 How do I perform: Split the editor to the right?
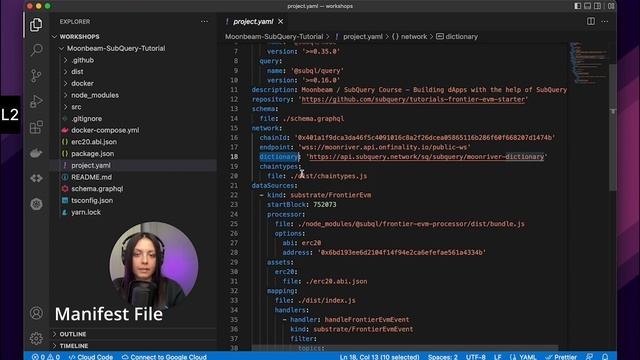click(591, 21)
